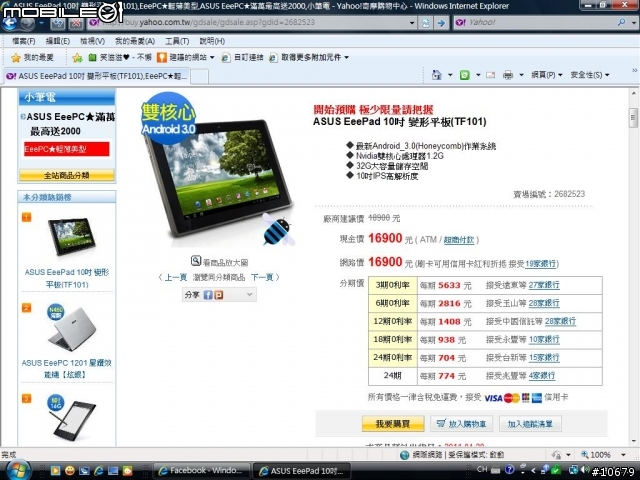Go to 下一頁 next product link
Image resolution: width=640 pixels, height=480 pixels.
click(262, 277)
